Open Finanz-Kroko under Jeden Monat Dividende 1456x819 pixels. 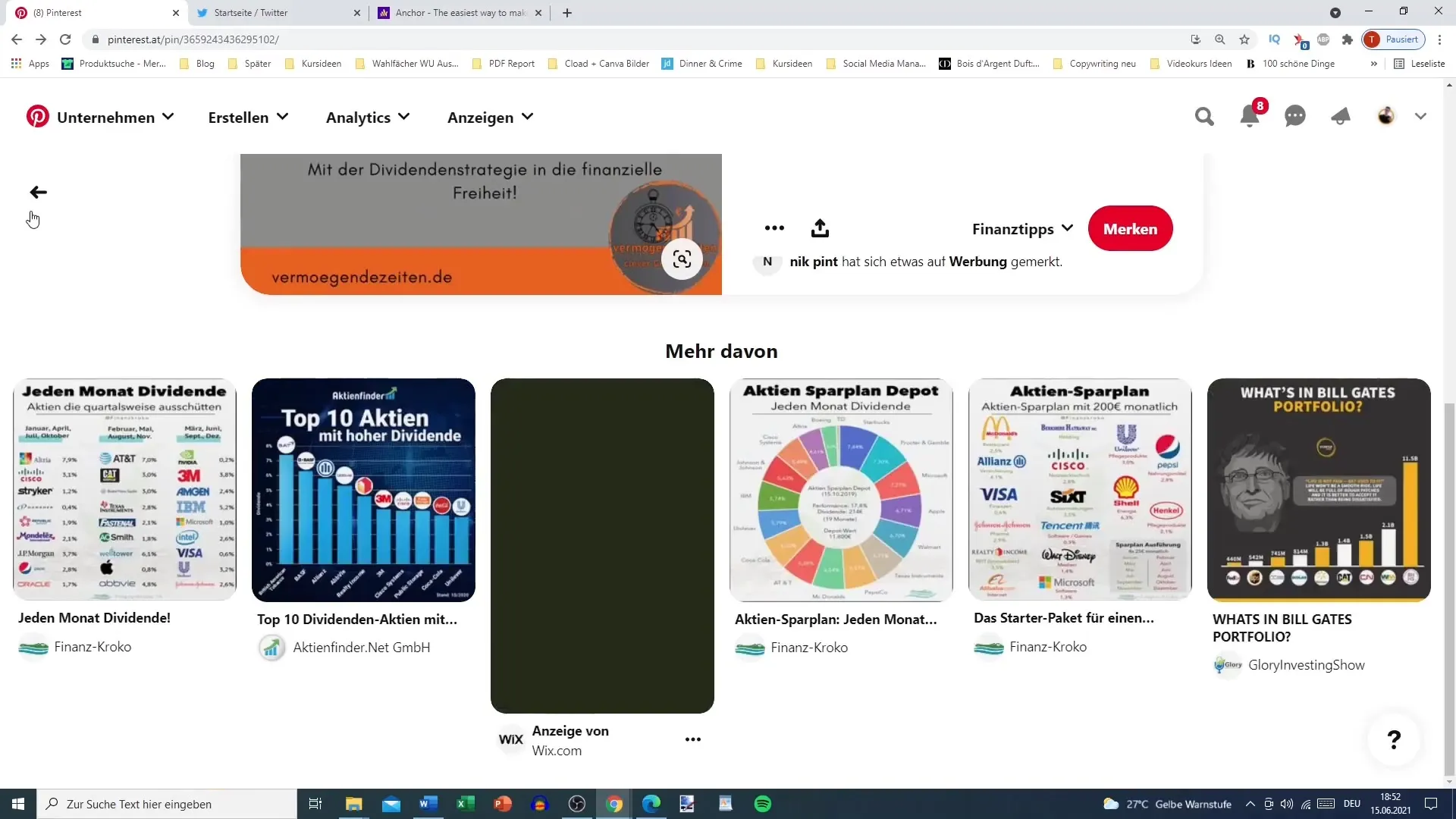point(93,647)
